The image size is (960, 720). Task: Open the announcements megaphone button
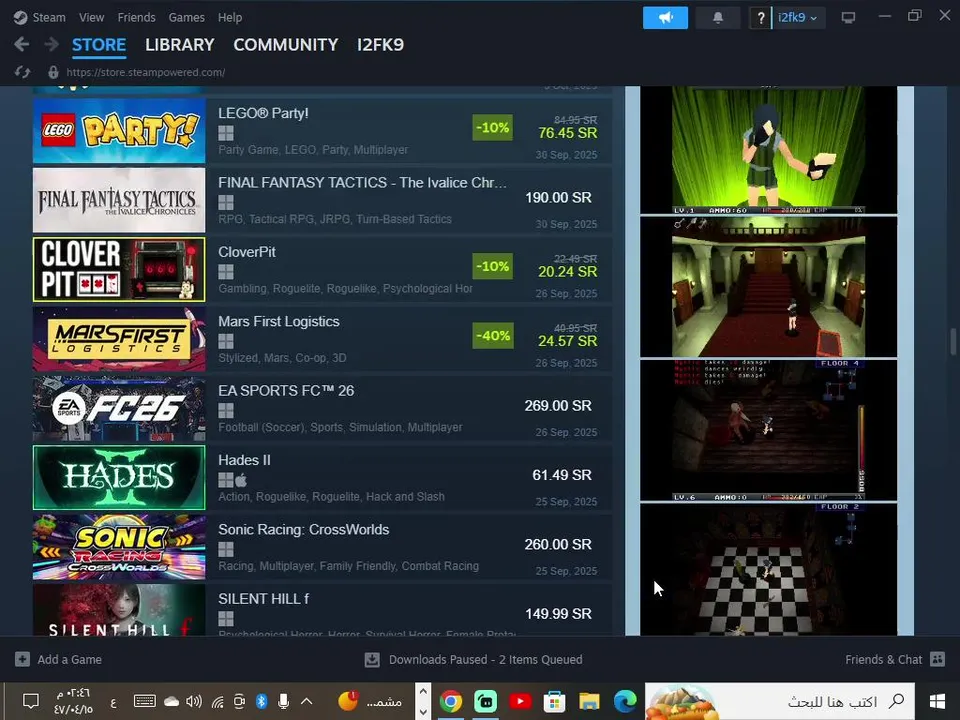(666, 18)
